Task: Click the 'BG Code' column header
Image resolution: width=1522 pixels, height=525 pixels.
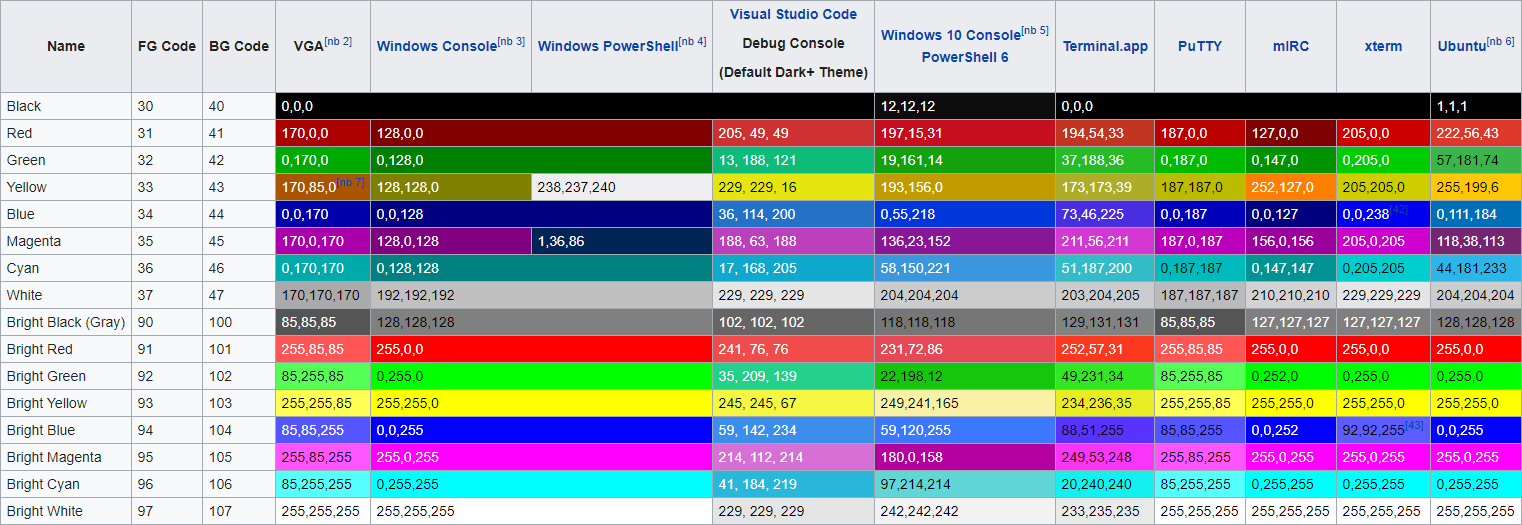Action: coord(239,46)
